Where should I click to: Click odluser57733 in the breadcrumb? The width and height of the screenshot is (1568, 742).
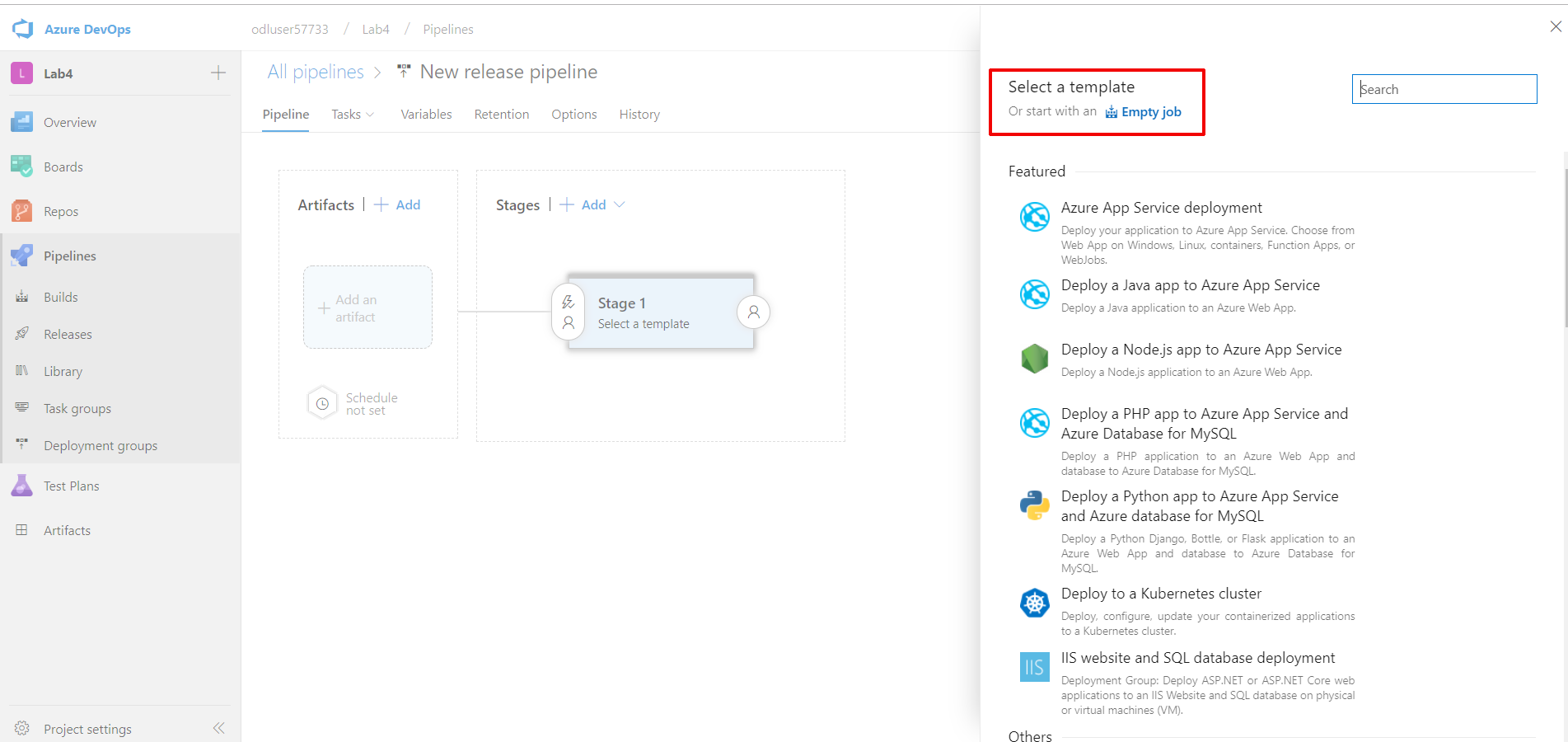coord(290,29)
